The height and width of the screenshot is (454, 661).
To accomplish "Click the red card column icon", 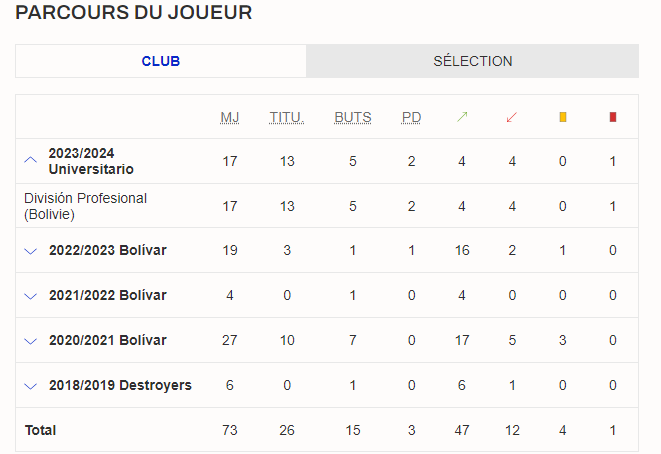I will click(613, 117).
